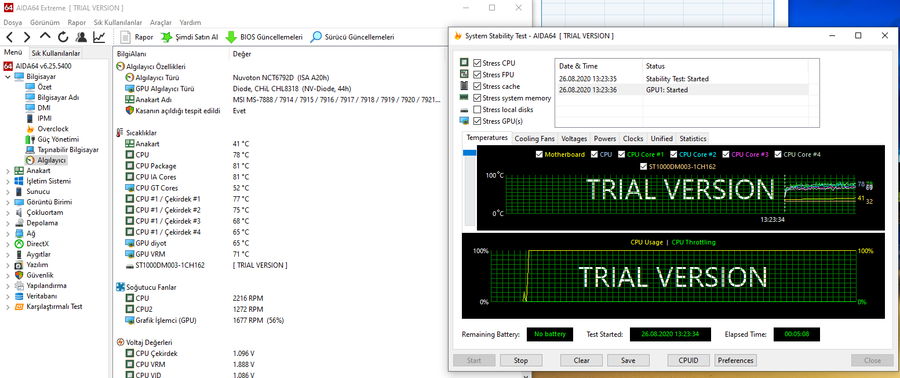The image size is (900, 378).
Task: Select the GPU1: Started log row
Action: 682,90
